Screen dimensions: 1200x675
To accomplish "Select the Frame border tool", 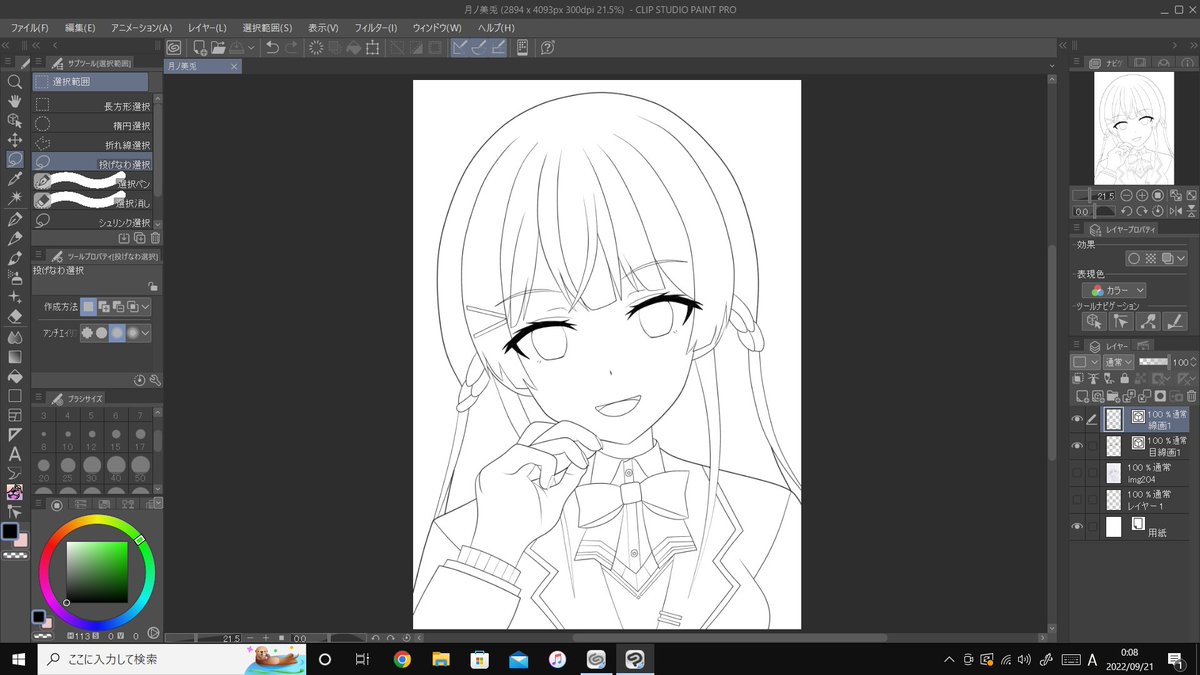I will click(x=15, y=415).
